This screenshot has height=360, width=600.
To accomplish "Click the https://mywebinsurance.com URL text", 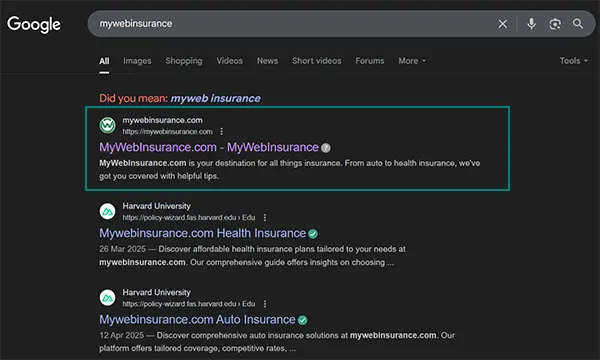I will pos(168,132).
